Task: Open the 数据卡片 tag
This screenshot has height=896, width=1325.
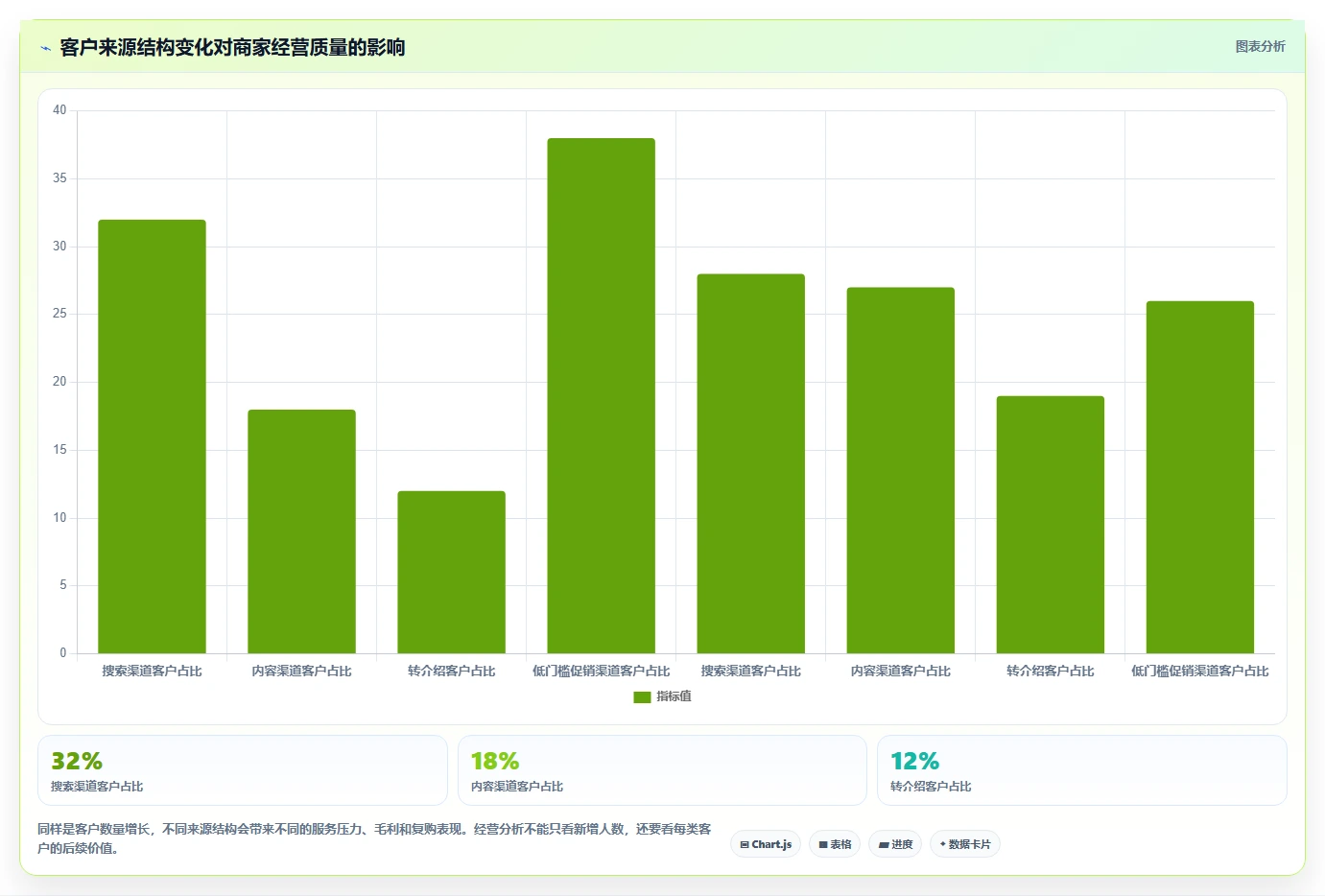Action: click(965, 844)
